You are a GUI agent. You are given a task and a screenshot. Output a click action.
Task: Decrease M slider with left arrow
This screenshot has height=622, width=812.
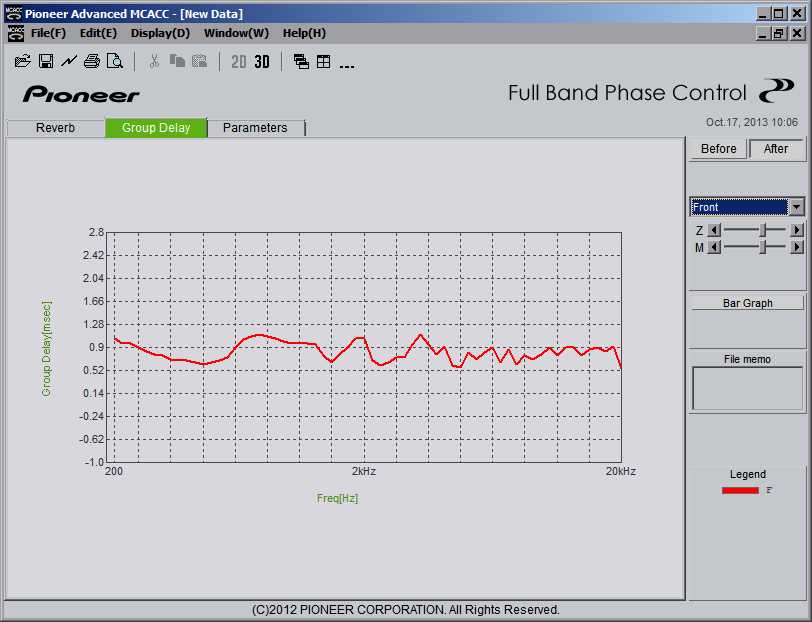[x=714, y=248]
